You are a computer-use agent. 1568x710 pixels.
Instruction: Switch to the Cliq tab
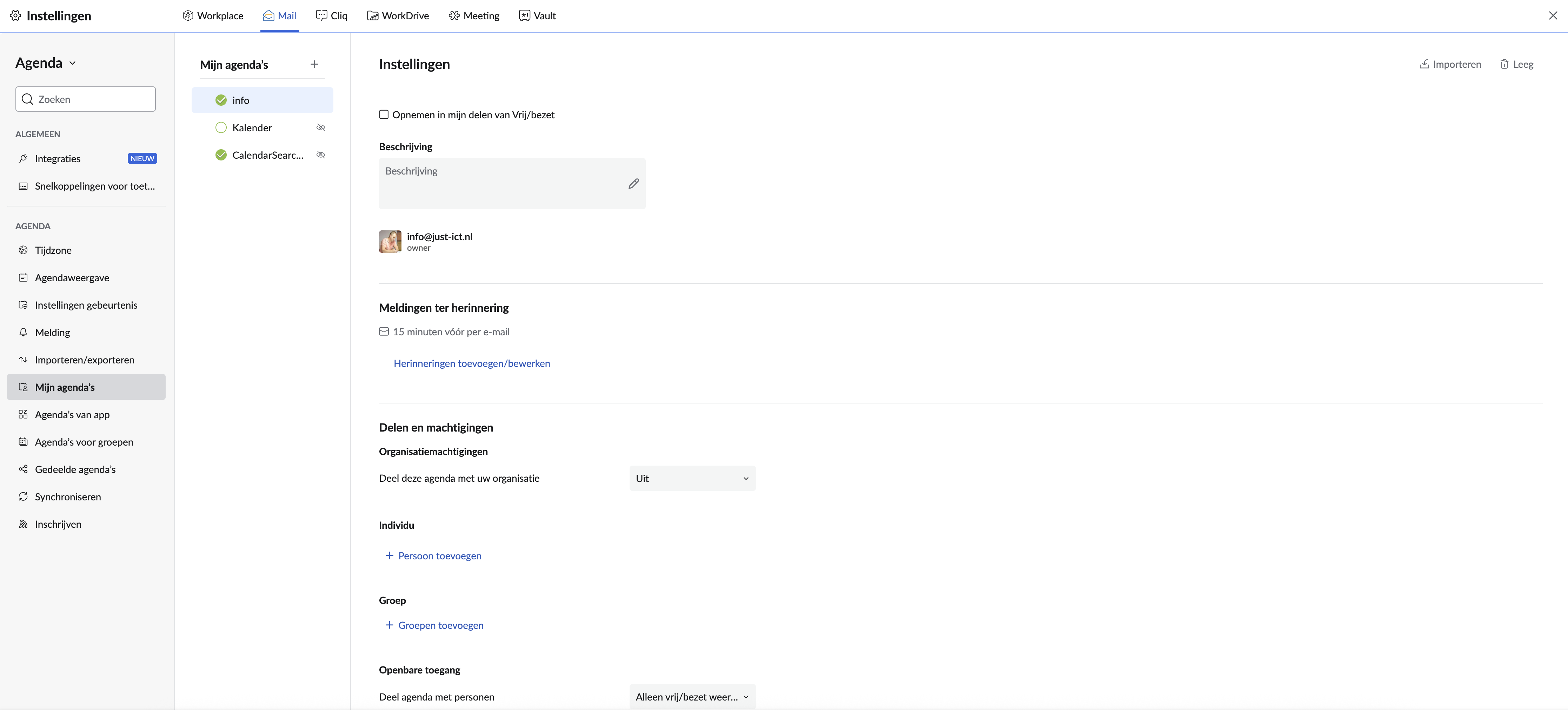click(x=332, y=16)
